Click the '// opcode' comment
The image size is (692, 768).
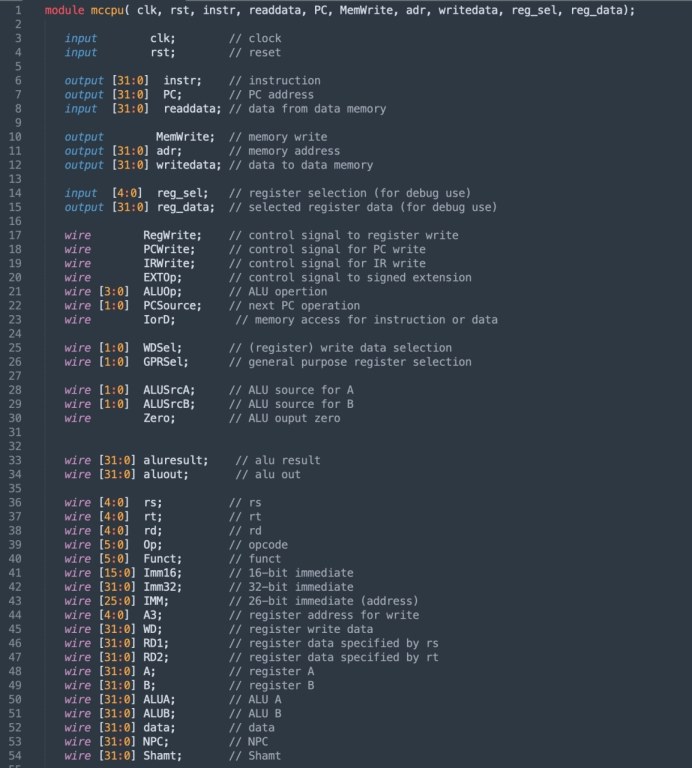258,545
